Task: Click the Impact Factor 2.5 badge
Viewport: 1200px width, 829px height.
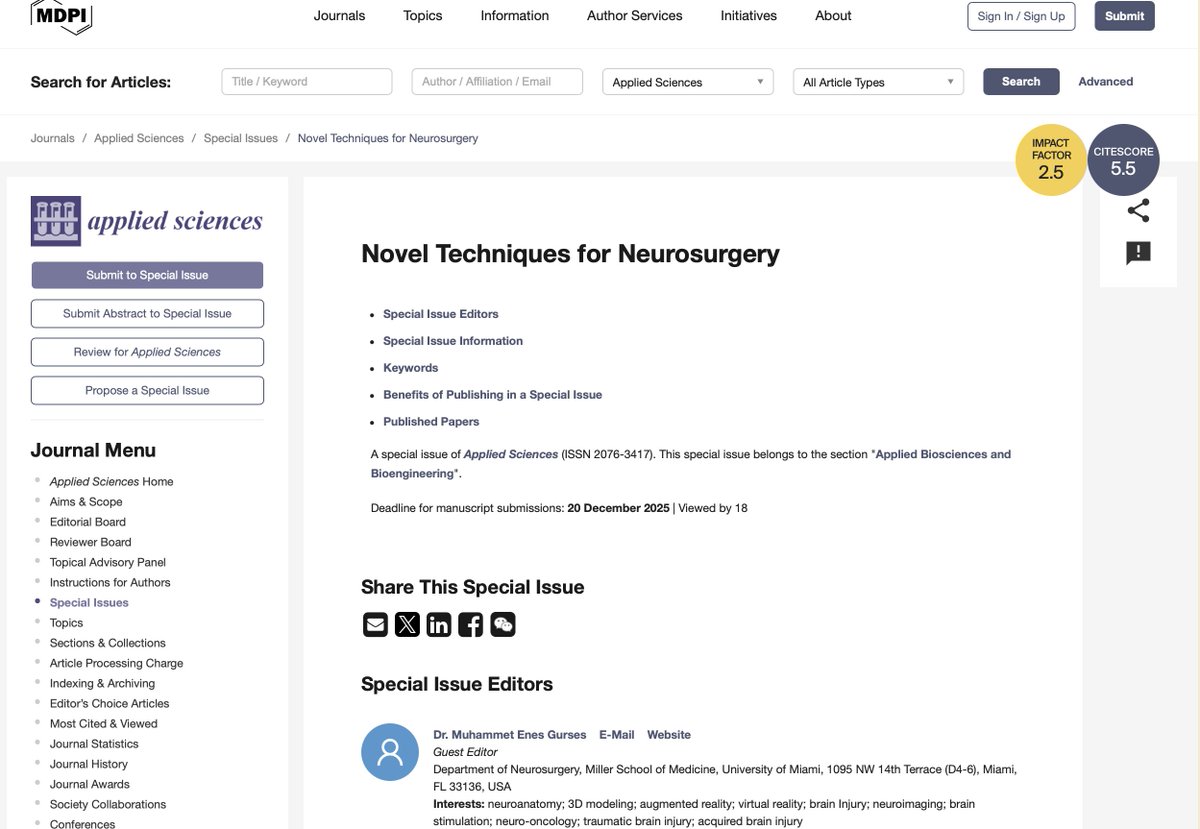Action: click(1051, 160)
